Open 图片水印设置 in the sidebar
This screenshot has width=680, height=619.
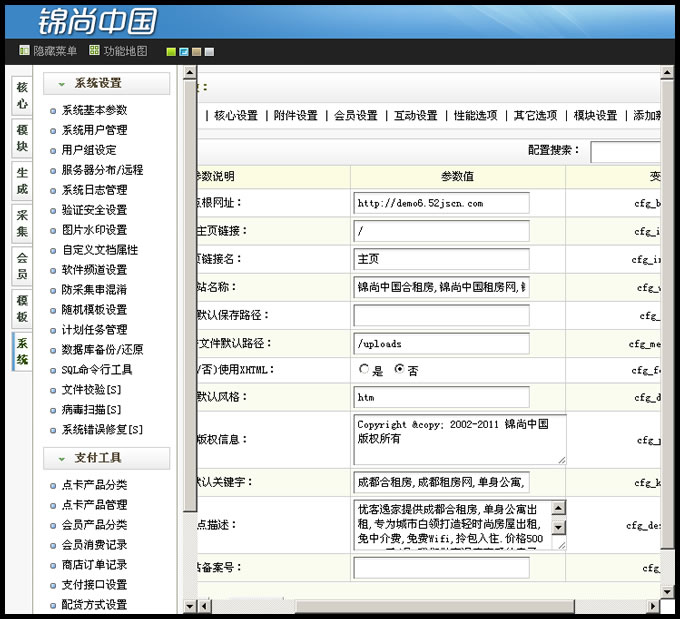click(x=94, y=230)
